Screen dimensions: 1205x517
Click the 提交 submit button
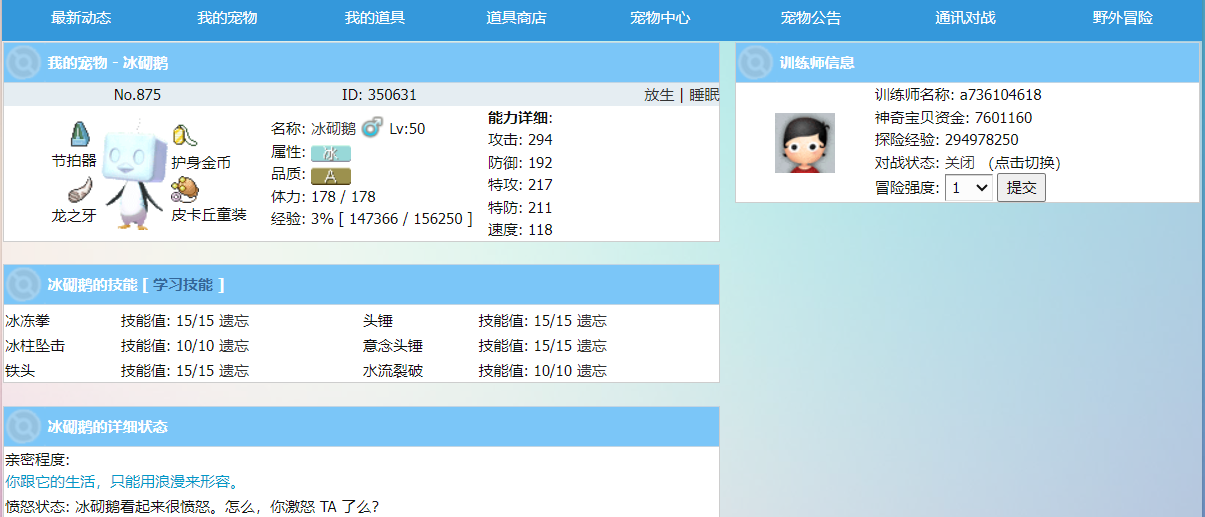point(1021,187)
